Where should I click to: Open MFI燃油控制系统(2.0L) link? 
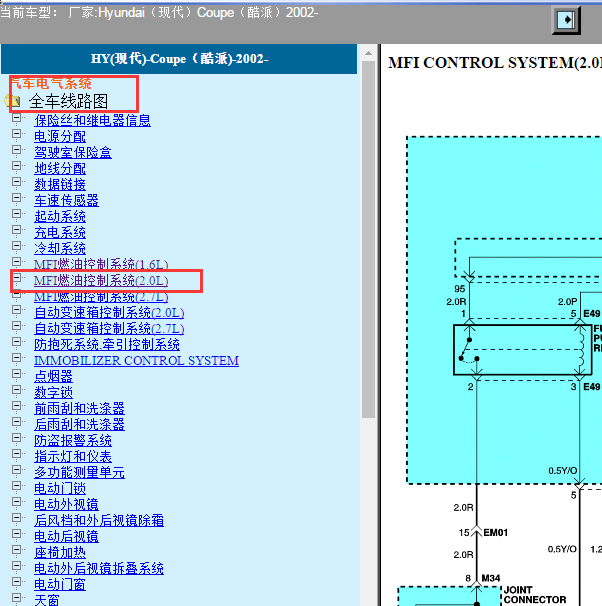tap(101, 281)
